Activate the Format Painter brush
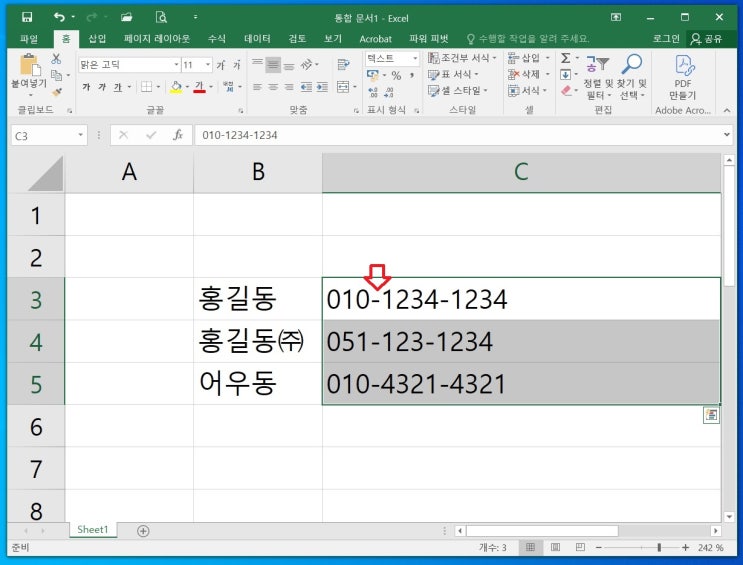Screen dimensions: 743x565 tap(57, 92)
